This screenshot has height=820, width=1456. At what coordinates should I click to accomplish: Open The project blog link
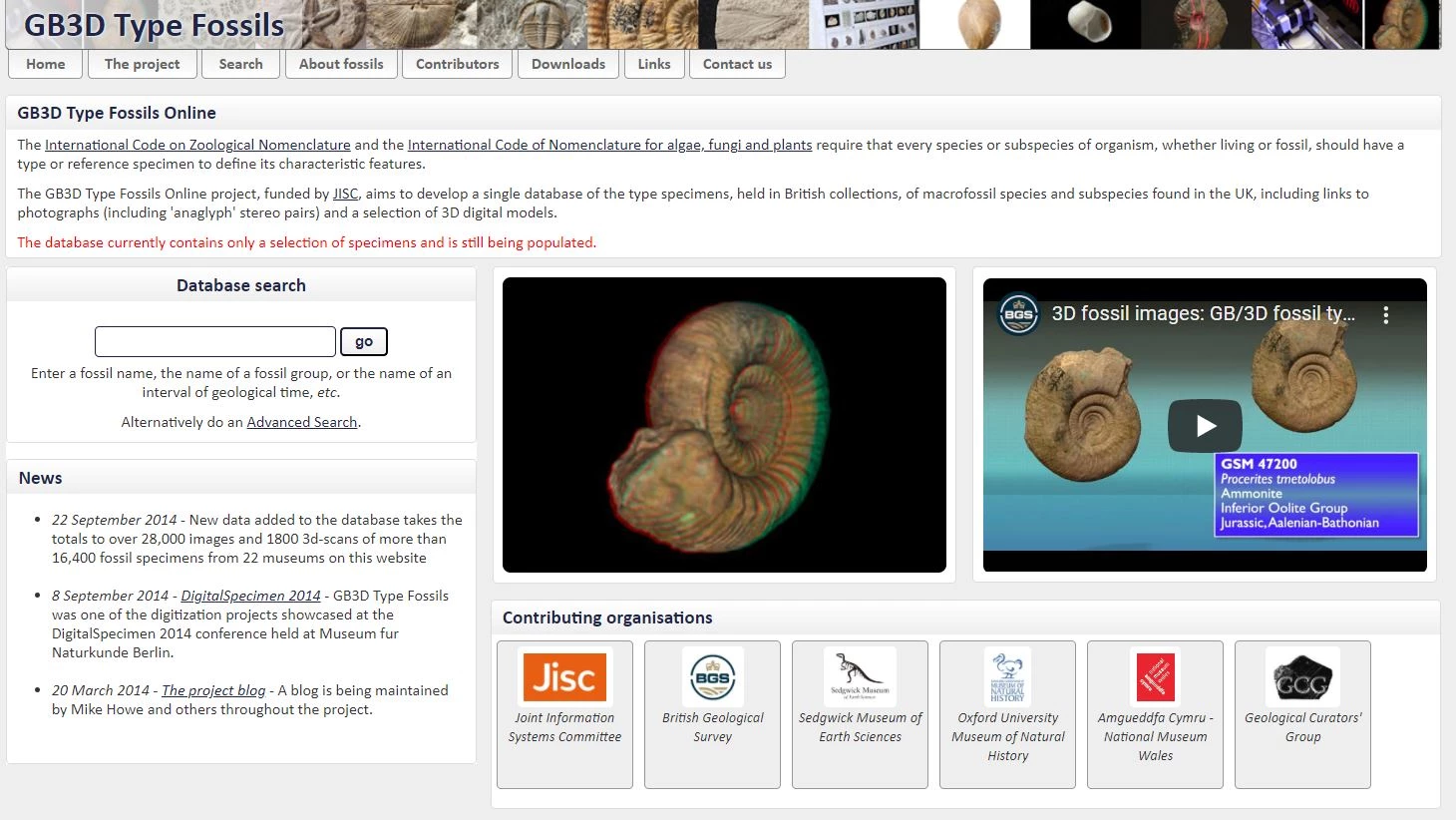pyautogui.click(x=213, y=690)
